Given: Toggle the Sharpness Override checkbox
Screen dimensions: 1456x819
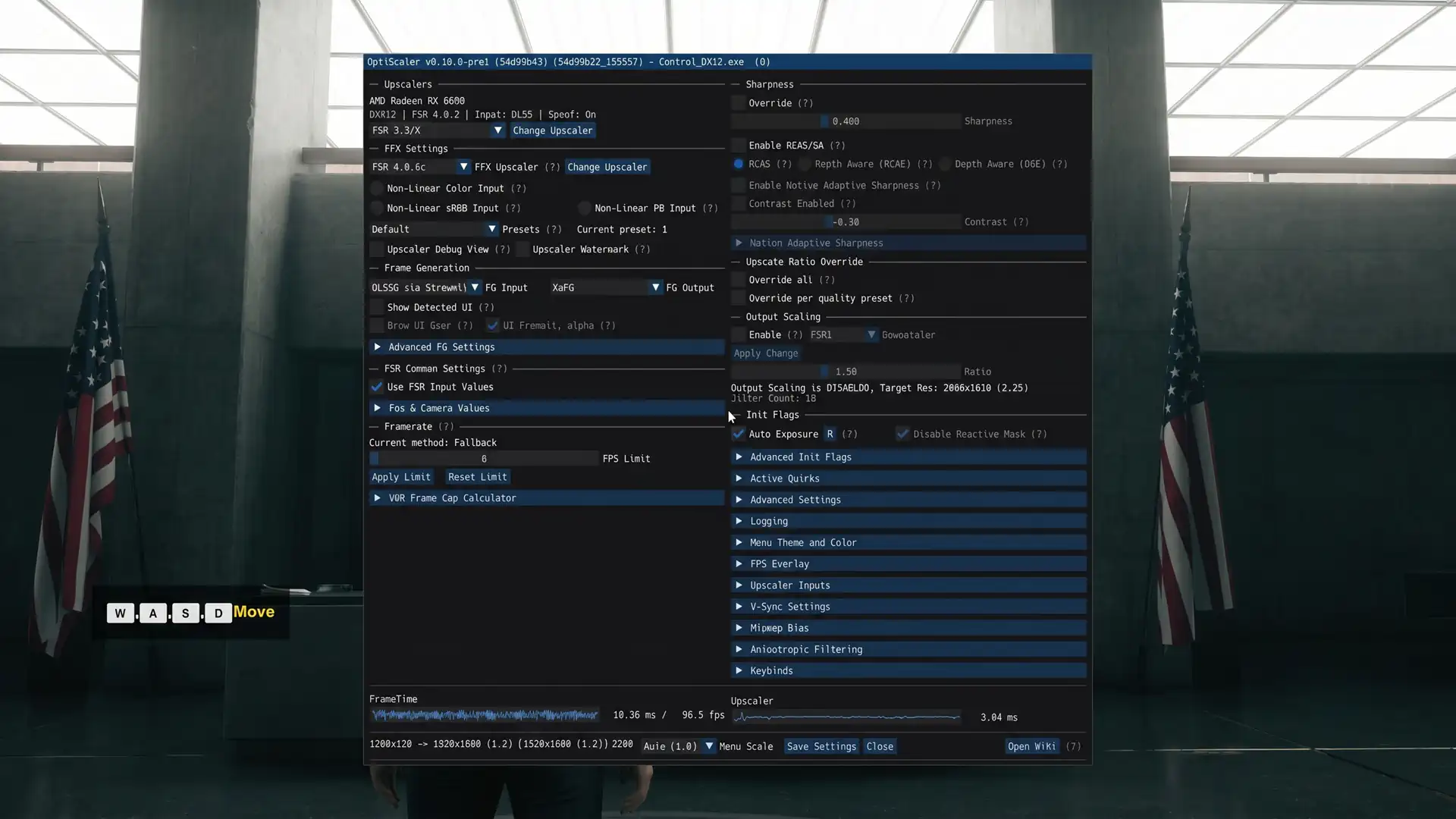Looking at the screenshot, I should (x=739, y=103).
